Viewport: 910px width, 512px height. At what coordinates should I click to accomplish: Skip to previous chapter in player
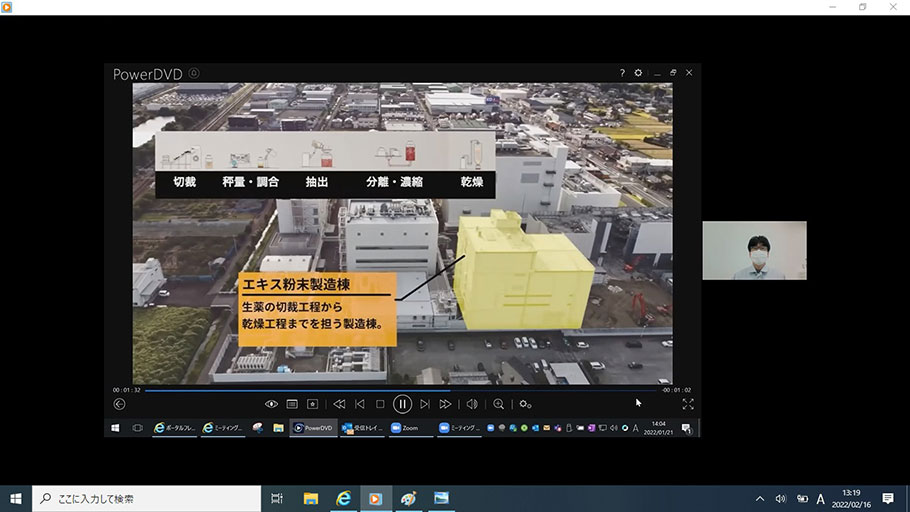[360, 404]
